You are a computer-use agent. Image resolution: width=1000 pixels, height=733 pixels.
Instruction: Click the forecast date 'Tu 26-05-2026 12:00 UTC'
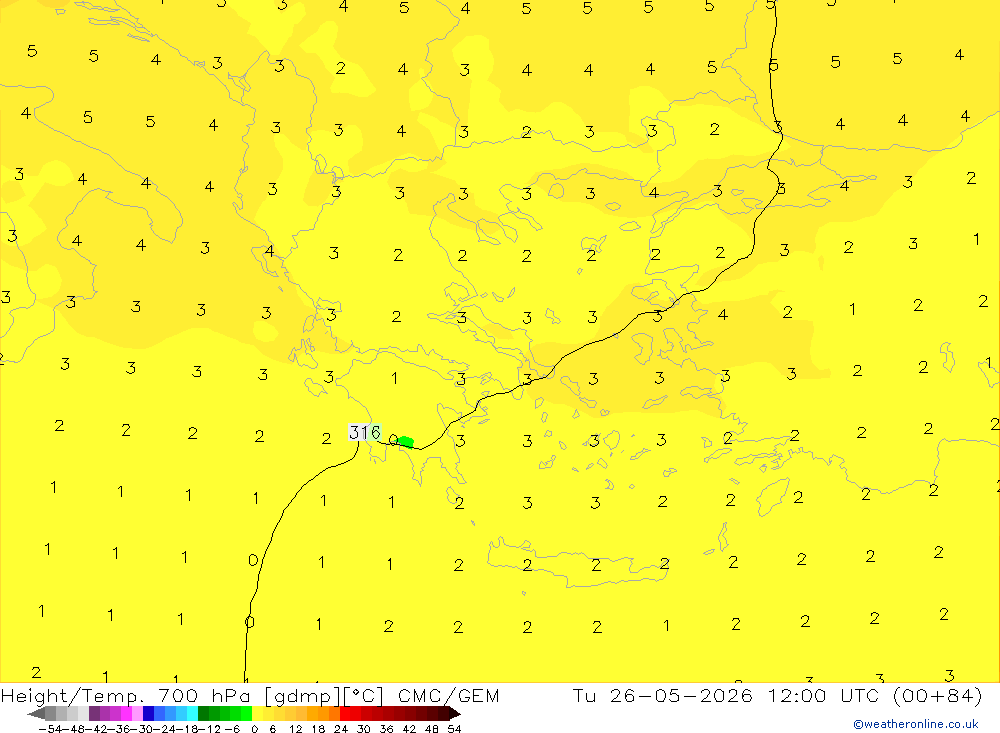point(725,695)
